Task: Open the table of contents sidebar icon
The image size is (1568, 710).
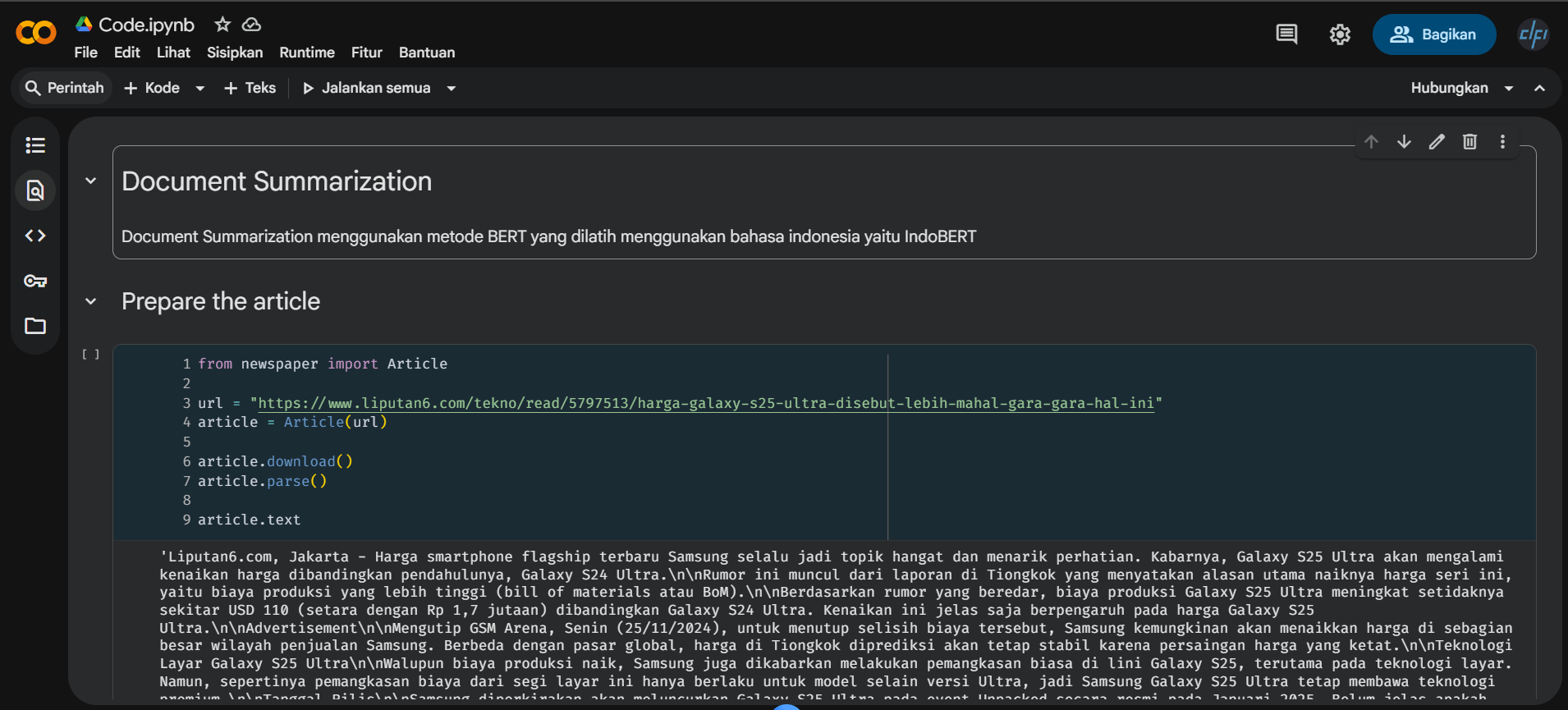Action: tap(35, 145)
